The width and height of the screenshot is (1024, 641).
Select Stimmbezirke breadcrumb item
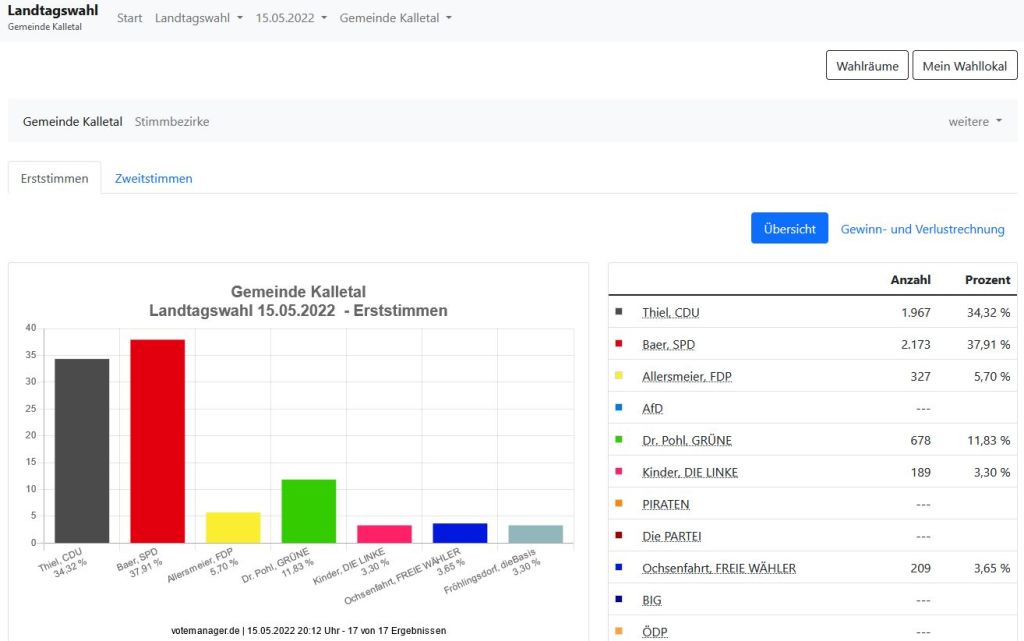coord(172,121)
